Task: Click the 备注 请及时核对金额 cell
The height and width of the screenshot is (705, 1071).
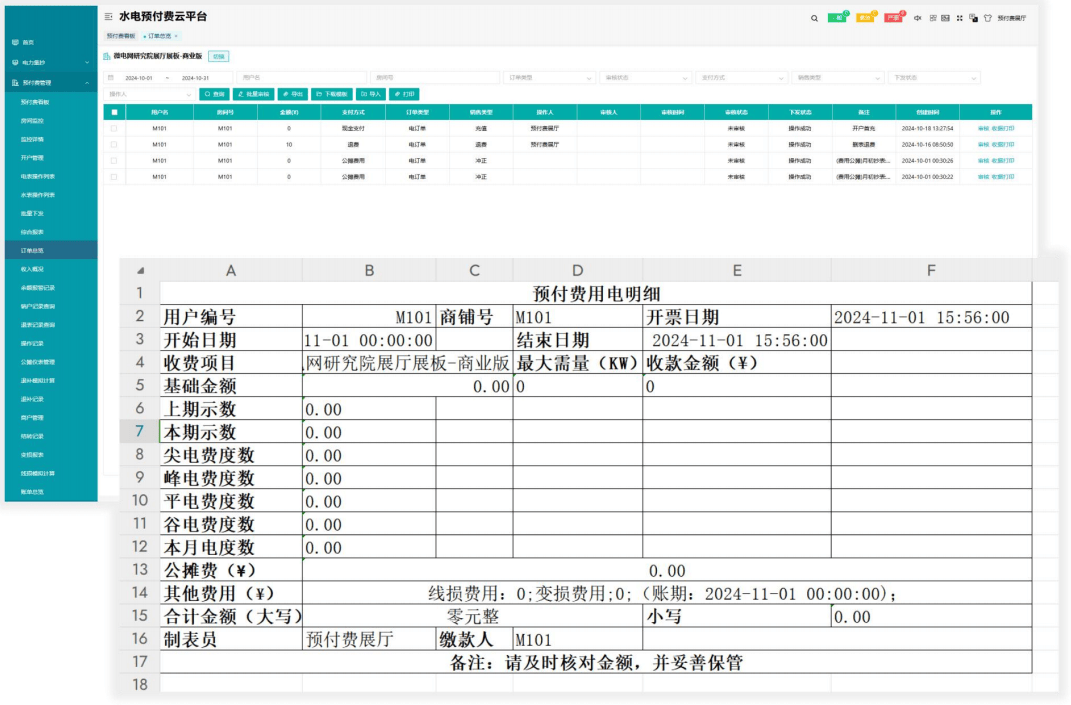Action: (x=596, y=662)
